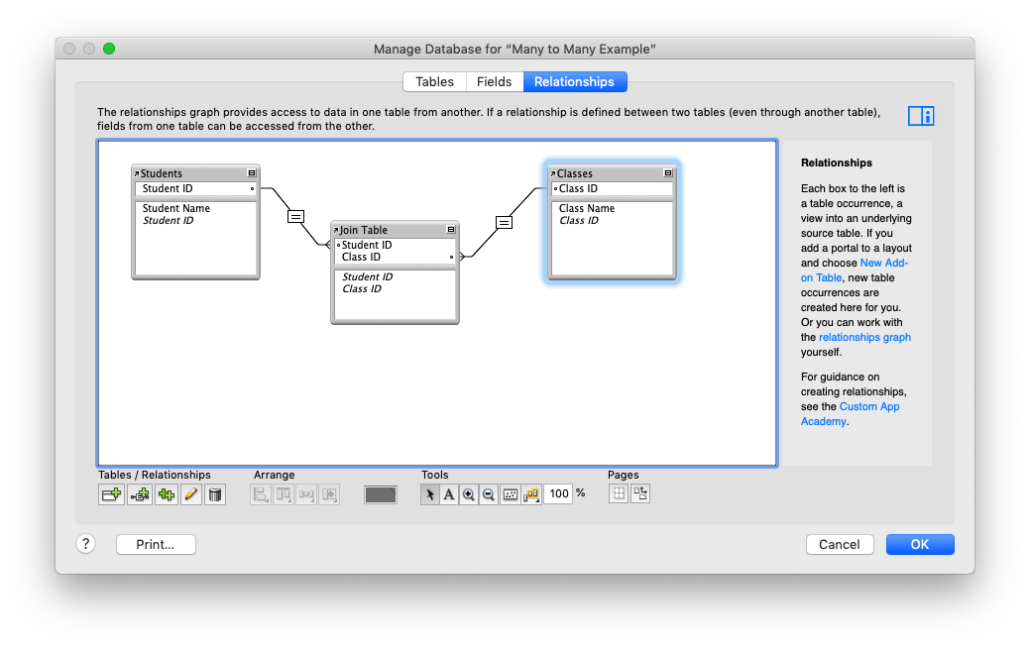Click the Print button

[155, 544]
